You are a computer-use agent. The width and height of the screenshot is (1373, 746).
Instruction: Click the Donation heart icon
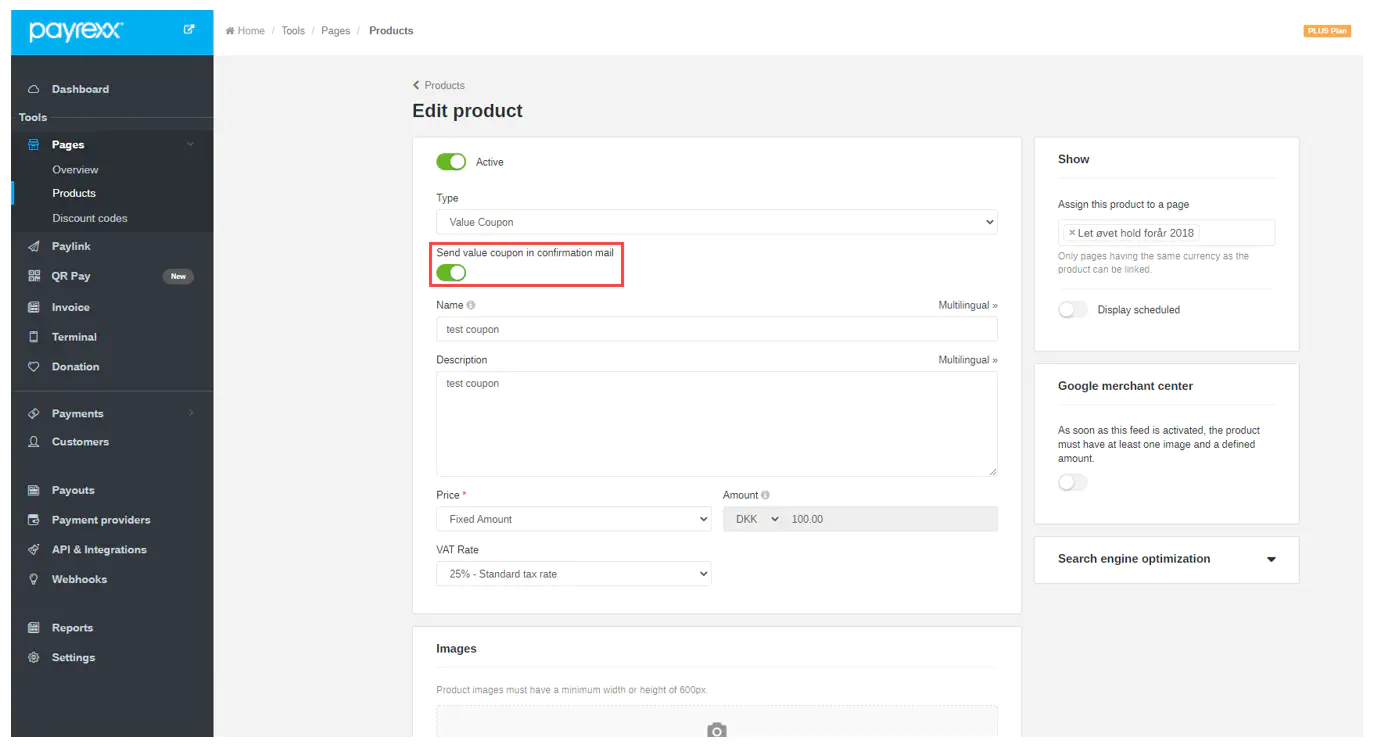coord(33,367)
